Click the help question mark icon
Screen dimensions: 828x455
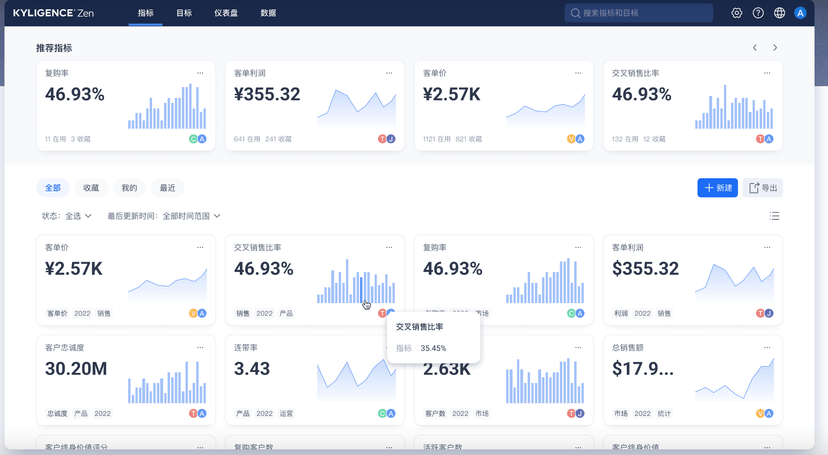[758, 13]
